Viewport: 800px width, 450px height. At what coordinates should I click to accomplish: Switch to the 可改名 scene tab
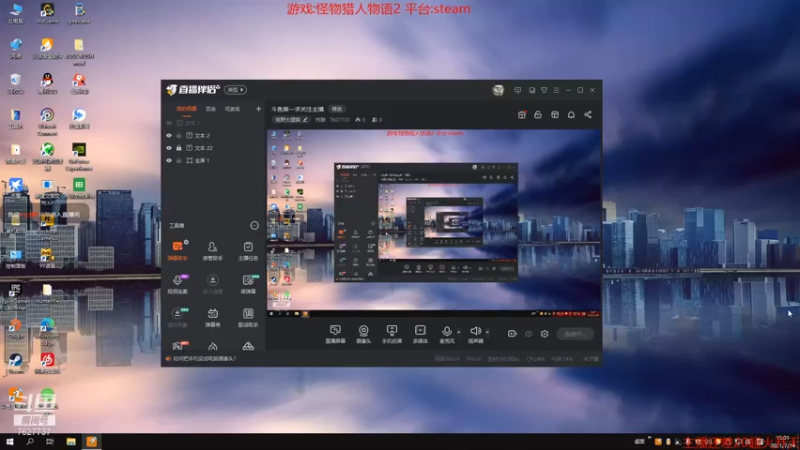click(232, 109)
